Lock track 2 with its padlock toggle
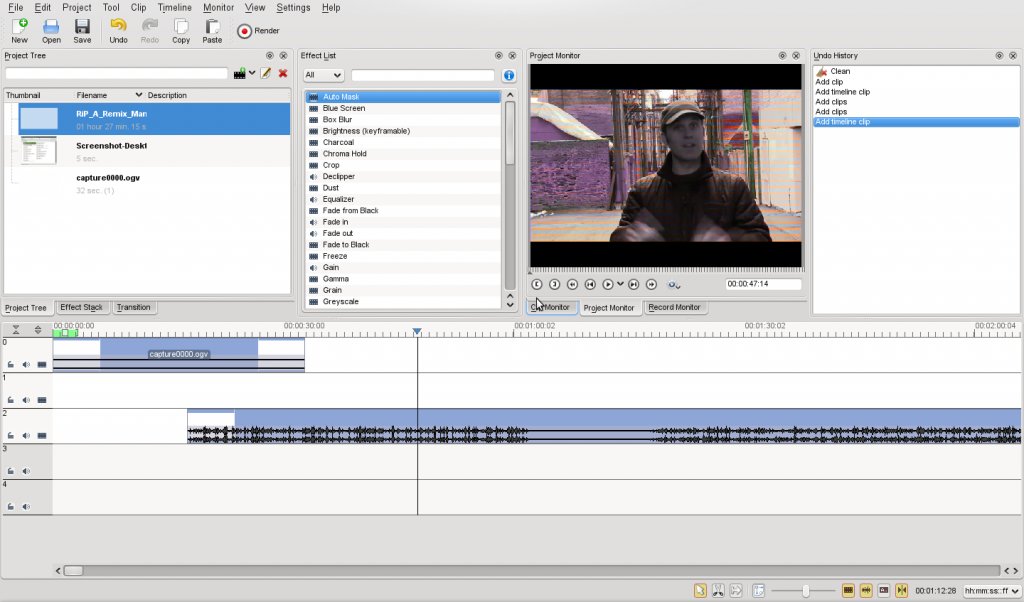 (9, 434)
